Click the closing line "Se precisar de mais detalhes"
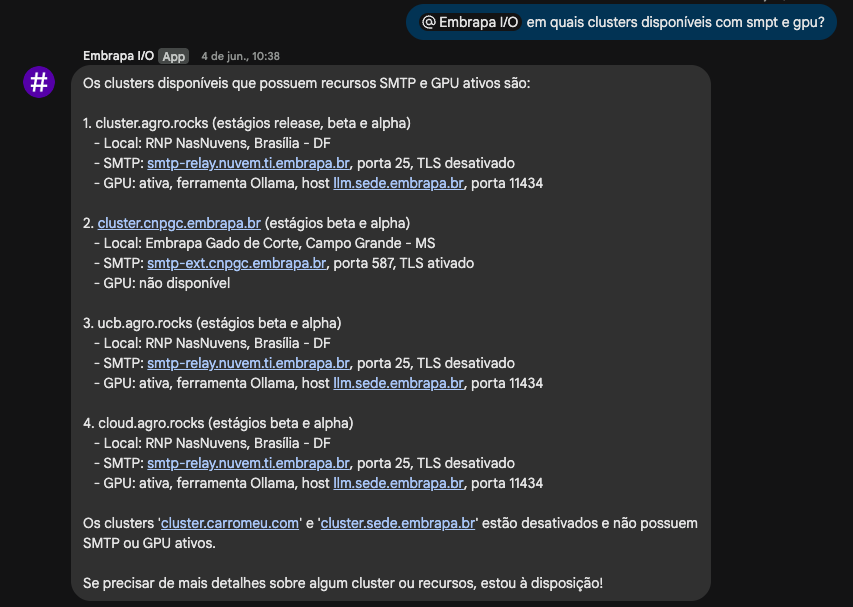This screenshot has width=853, height=607. coord(343,584)
